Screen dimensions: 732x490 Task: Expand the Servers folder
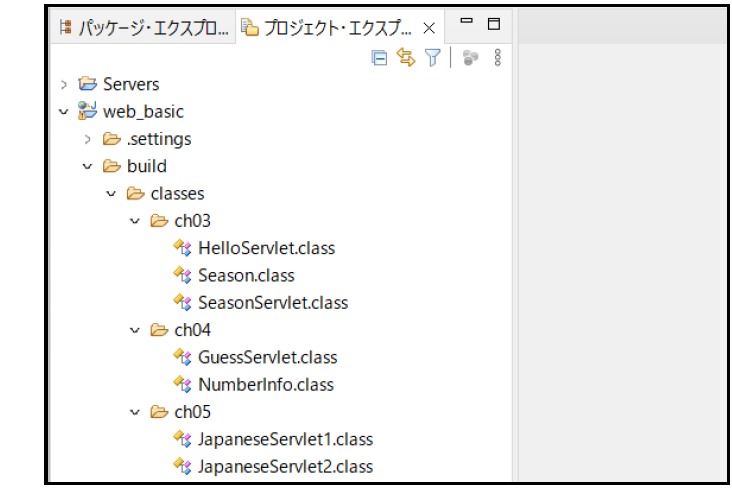click(65, 85)
